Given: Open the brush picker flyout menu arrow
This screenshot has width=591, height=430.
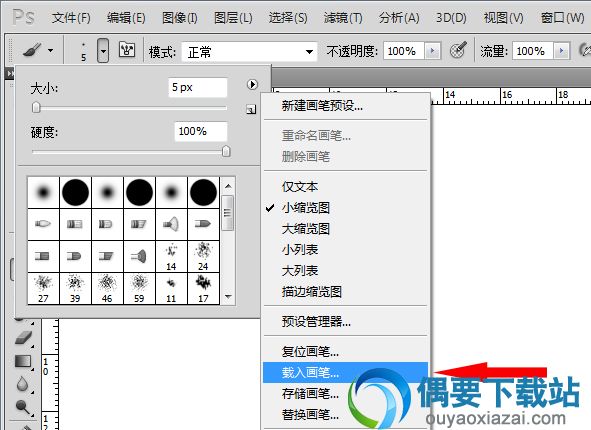Looking at the screenshot, I should pos(252,84).
